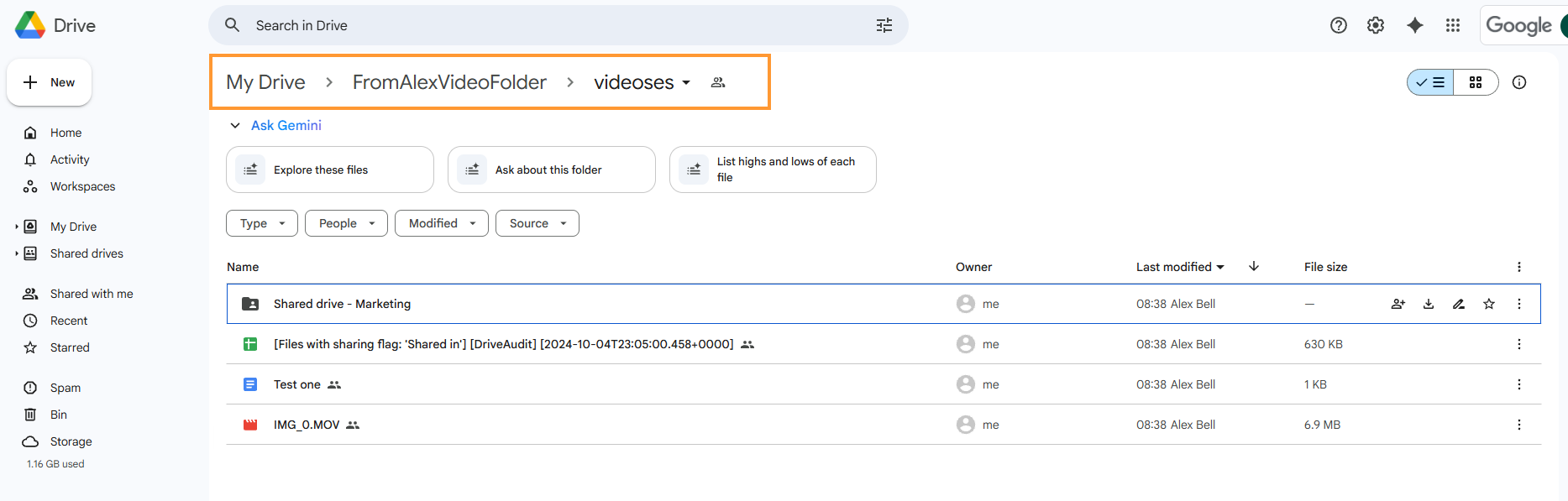Select list layout view
This screenshot has width=1568, height=501.
pos(1430,82)
